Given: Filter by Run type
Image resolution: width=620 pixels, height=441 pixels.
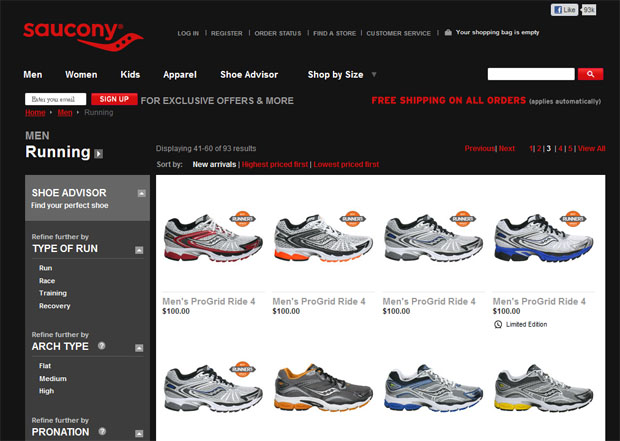Looking at the screenshot, I should pyautogui.click(x=45, y=268).
